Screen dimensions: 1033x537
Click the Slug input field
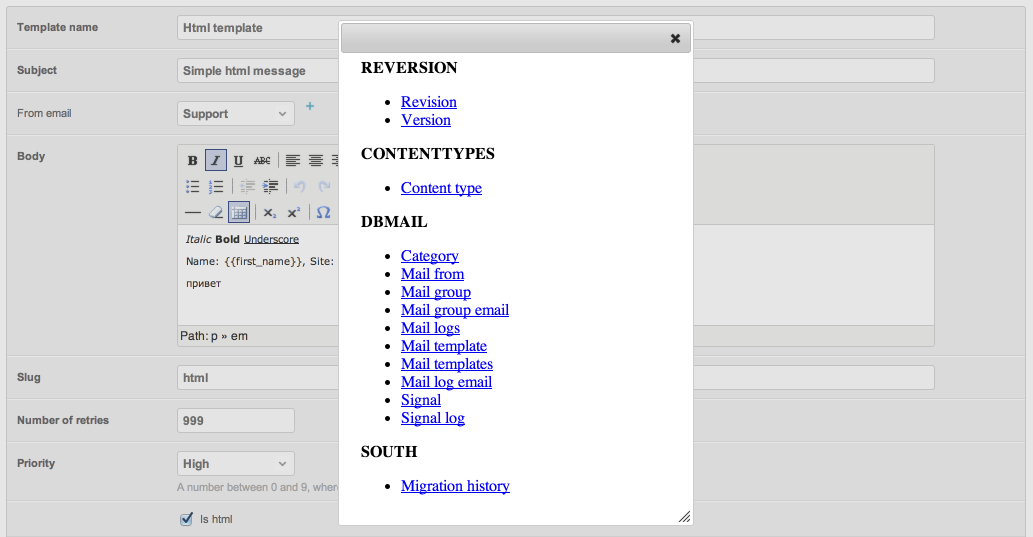tap(257, 378)
